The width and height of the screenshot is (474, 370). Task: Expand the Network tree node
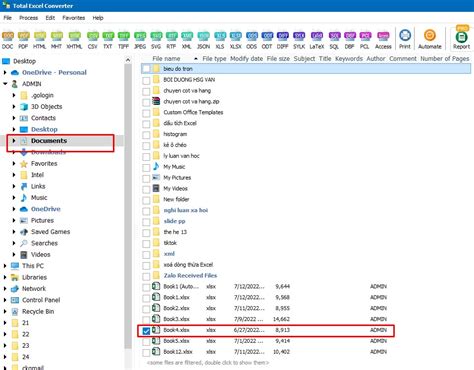pos(5,289)
